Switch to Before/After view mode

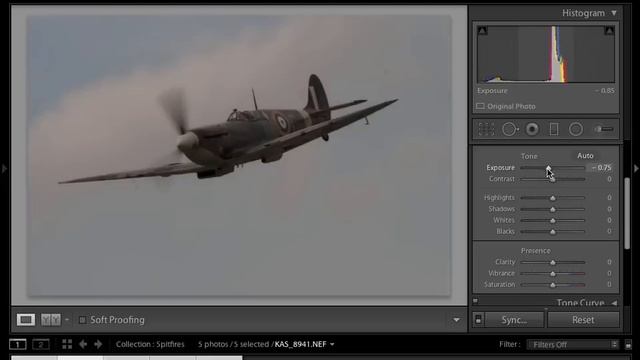51,320
